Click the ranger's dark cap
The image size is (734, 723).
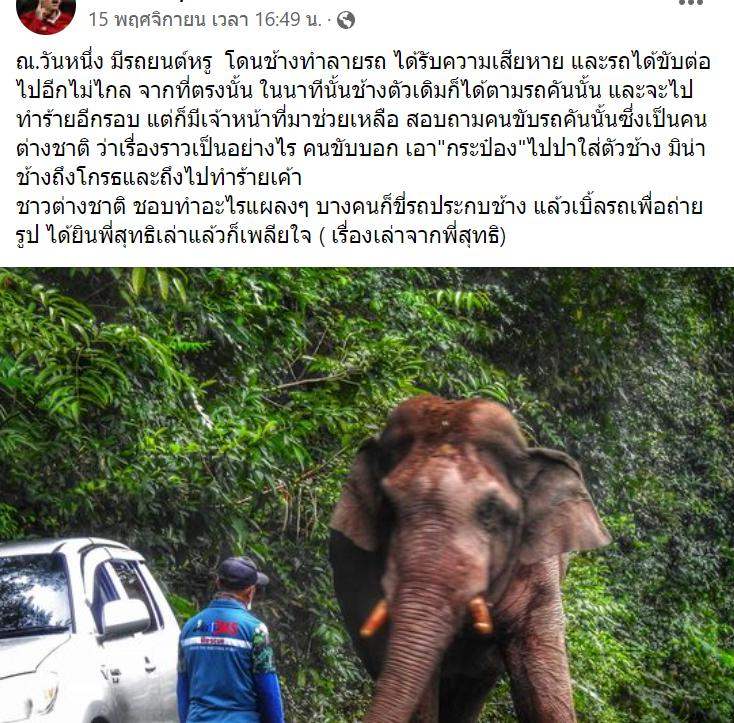pyautogui.click(x=242, y=572)
